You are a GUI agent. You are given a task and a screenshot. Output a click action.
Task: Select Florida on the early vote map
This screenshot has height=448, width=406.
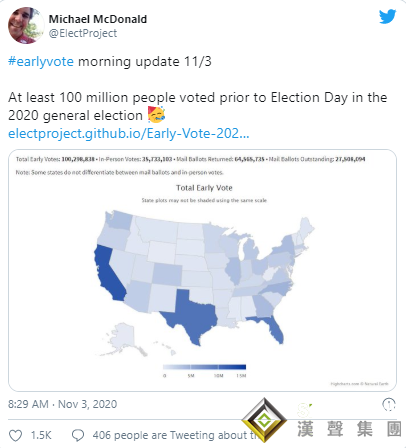click(272, 328)
